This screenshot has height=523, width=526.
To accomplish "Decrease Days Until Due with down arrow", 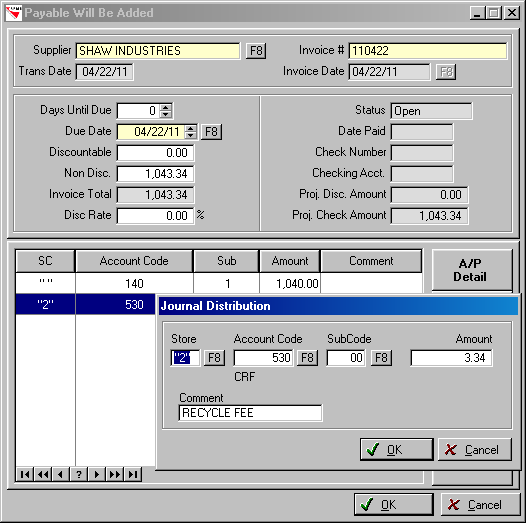I will [x=166, y=114].
